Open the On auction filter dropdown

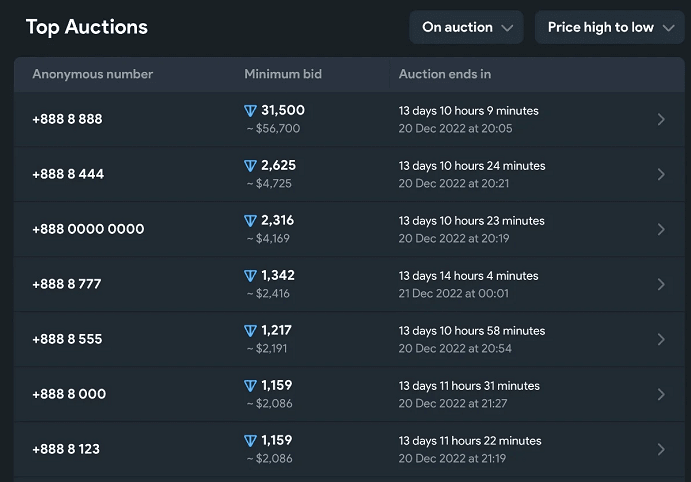(466, 27)
